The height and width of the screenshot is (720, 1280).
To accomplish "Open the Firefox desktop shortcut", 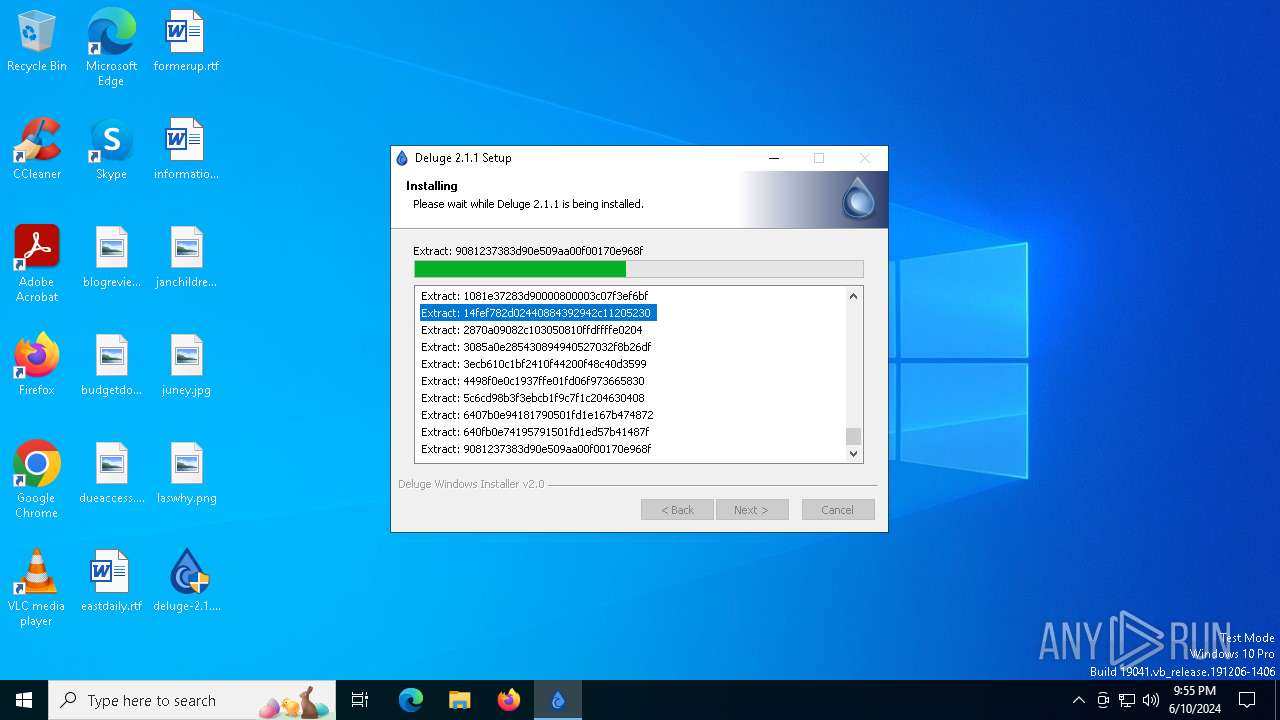I will tap(37, 366).
